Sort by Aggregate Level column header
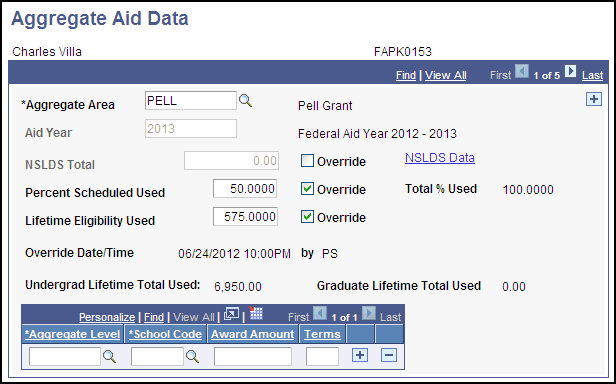Image resolution: width=616 pixels, height=384 pixels. [x=72, y=334]
